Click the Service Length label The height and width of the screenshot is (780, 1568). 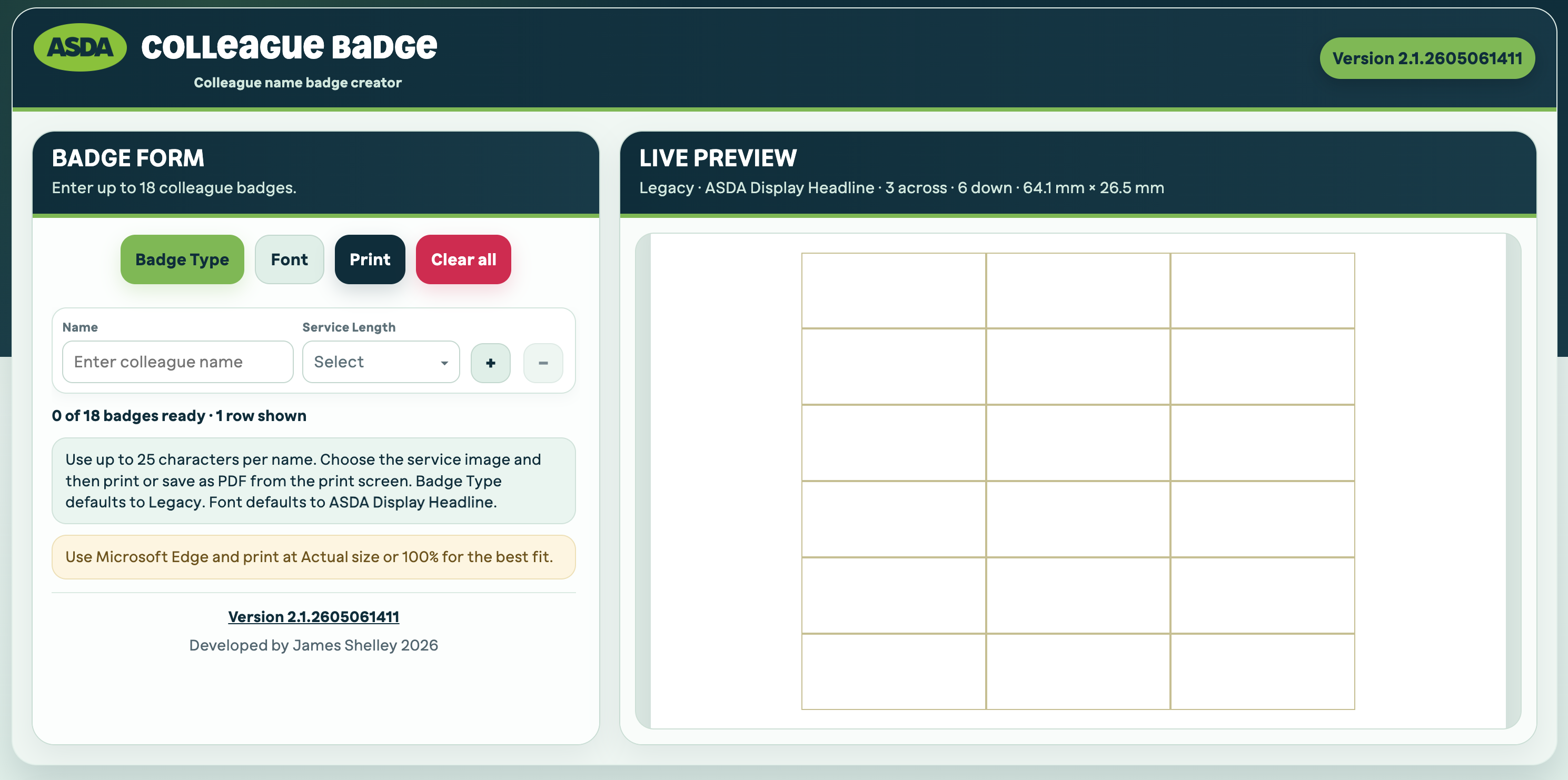349,327
